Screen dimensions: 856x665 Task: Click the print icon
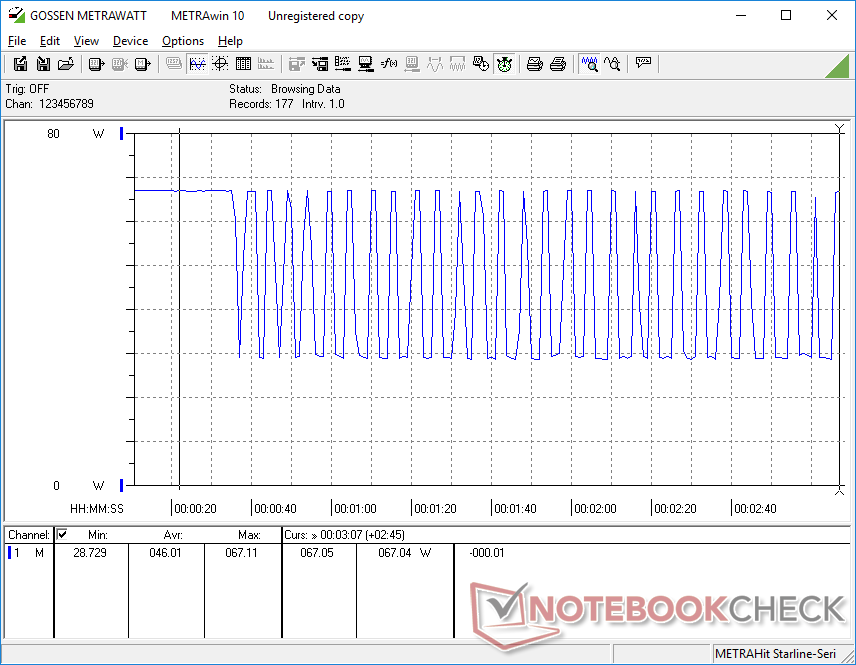click(558, 64)
